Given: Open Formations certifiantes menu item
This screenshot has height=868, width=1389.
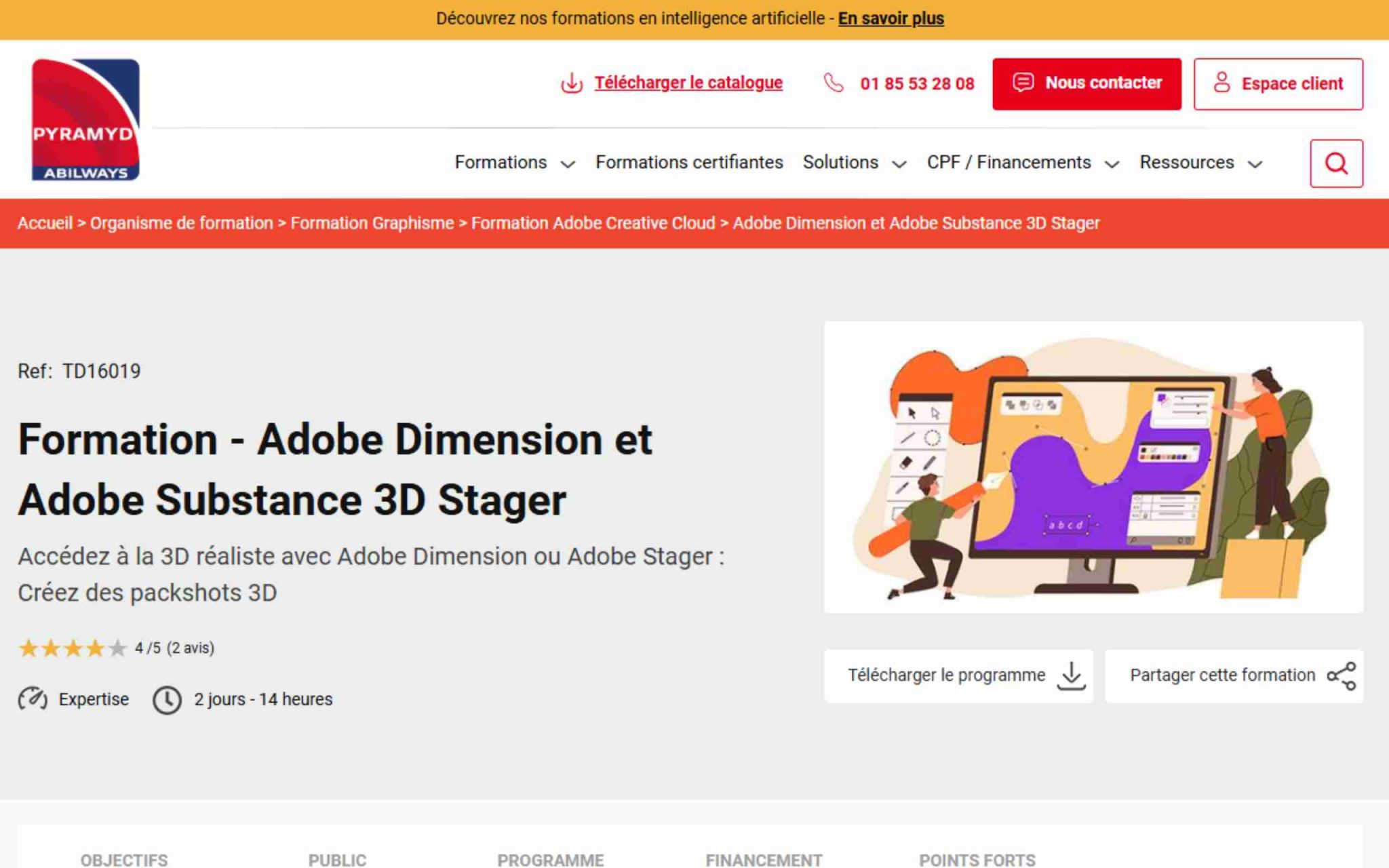Looking at the screenshot, I should [x=689, y=163].
